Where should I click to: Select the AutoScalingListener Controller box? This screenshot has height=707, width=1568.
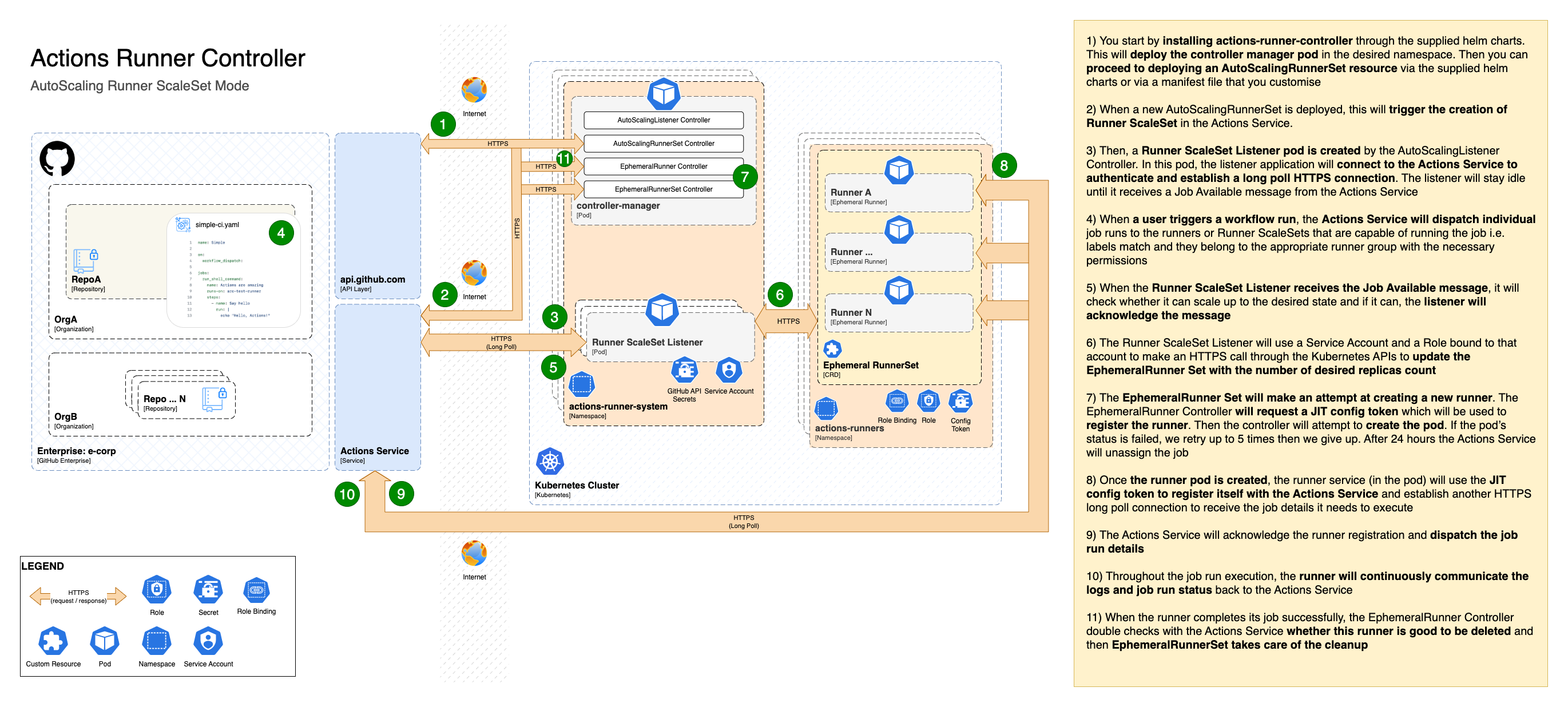coord(664,121)
